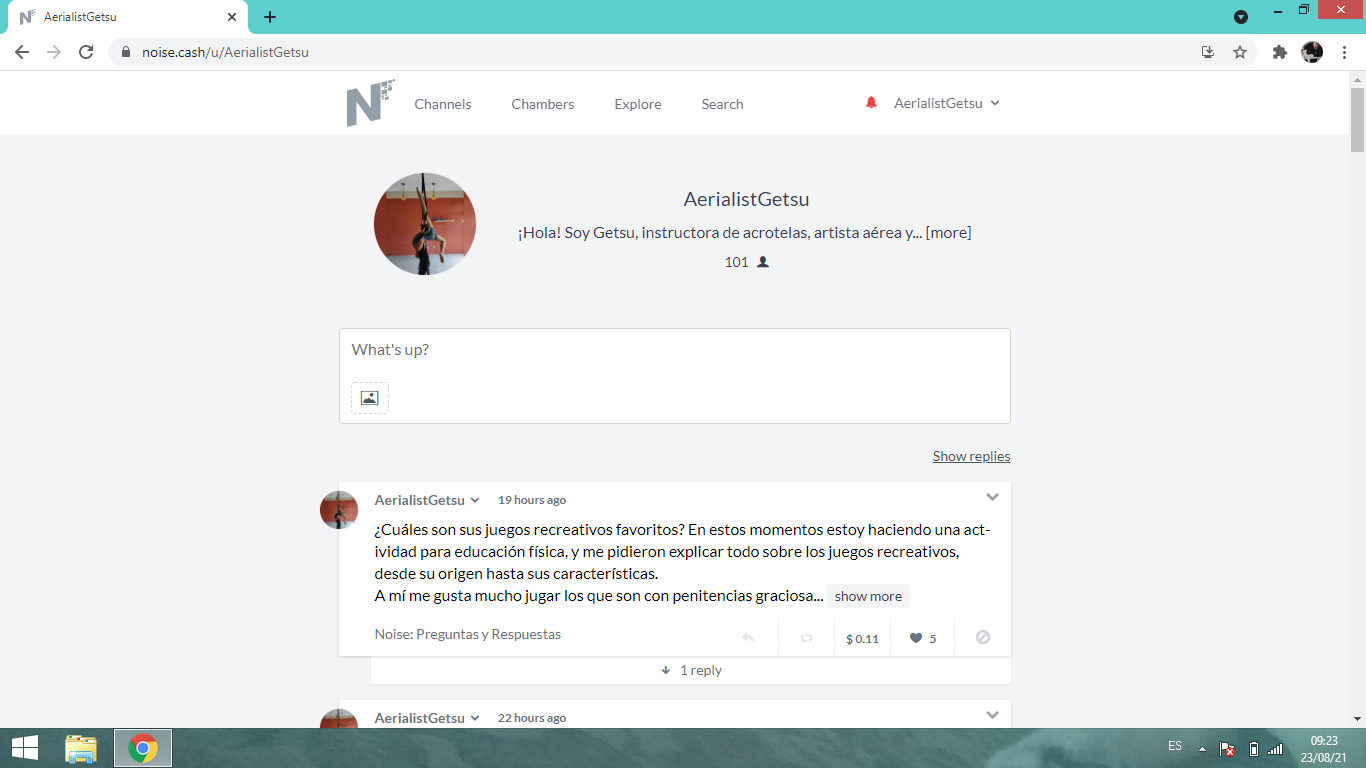Reload the current page

pyautogui.click(x=86, y=52)
